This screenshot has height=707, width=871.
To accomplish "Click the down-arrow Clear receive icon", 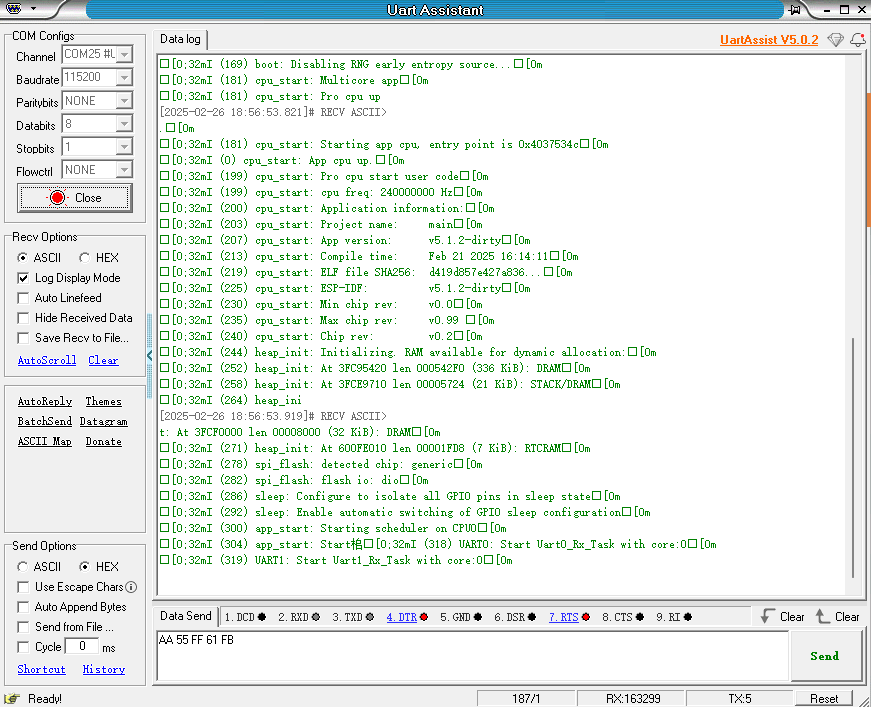I will tap(768, 616).
